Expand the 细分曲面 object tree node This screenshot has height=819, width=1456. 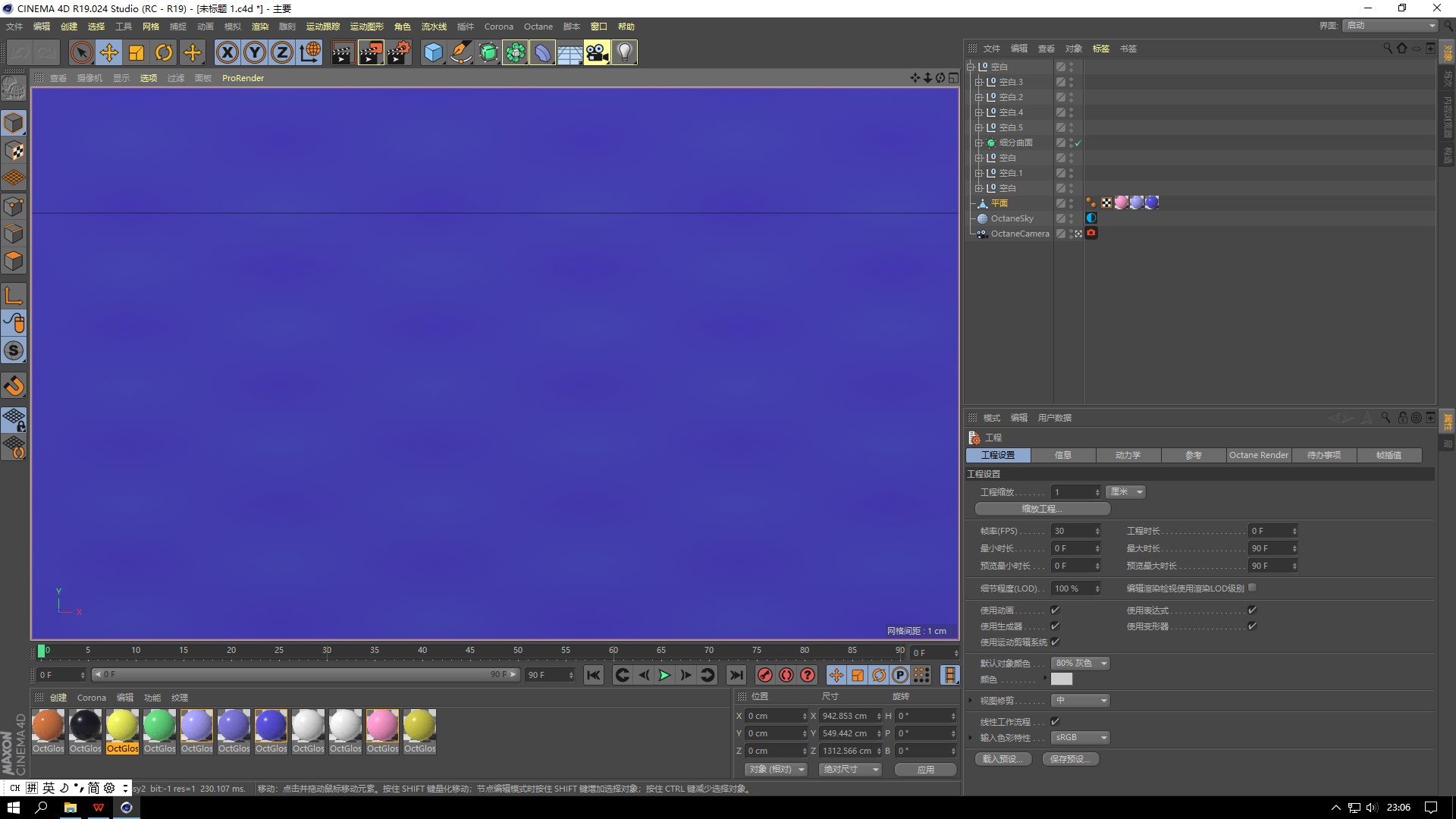[x=979, y=143]
